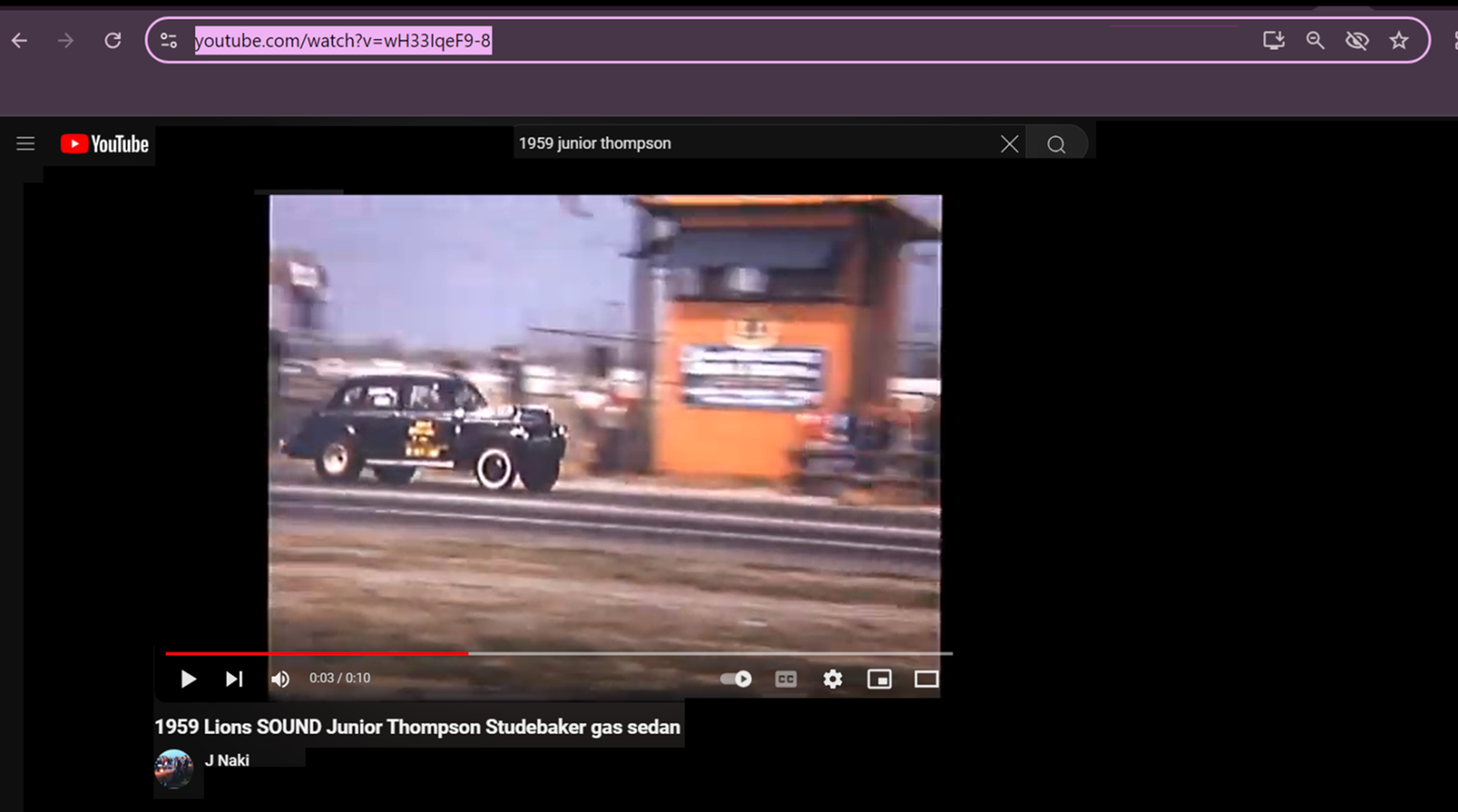
Task: Go to YouTube home via logo
Action: click(x=105, y=144)
